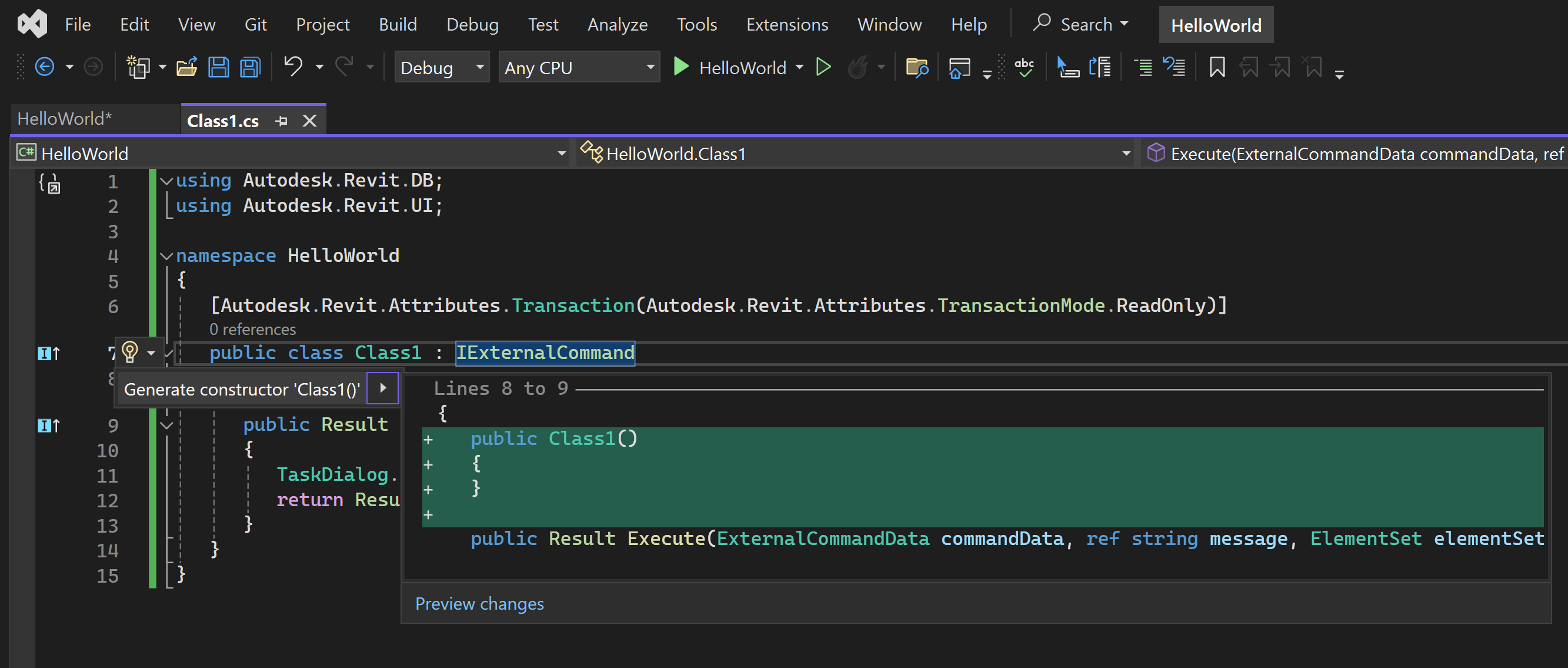Click the Redo icon
Screen dimensions: 1568x668
[345, 66]
